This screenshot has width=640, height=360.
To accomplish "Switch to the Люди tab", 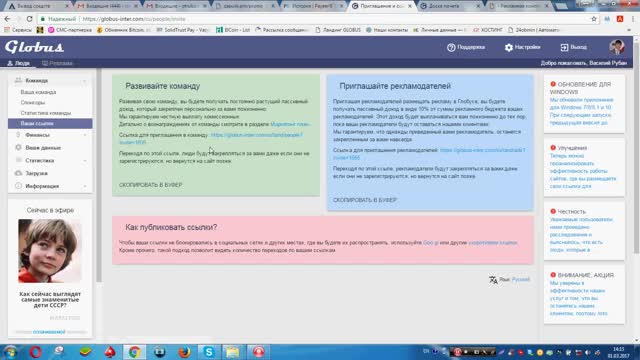I will 18,63.
